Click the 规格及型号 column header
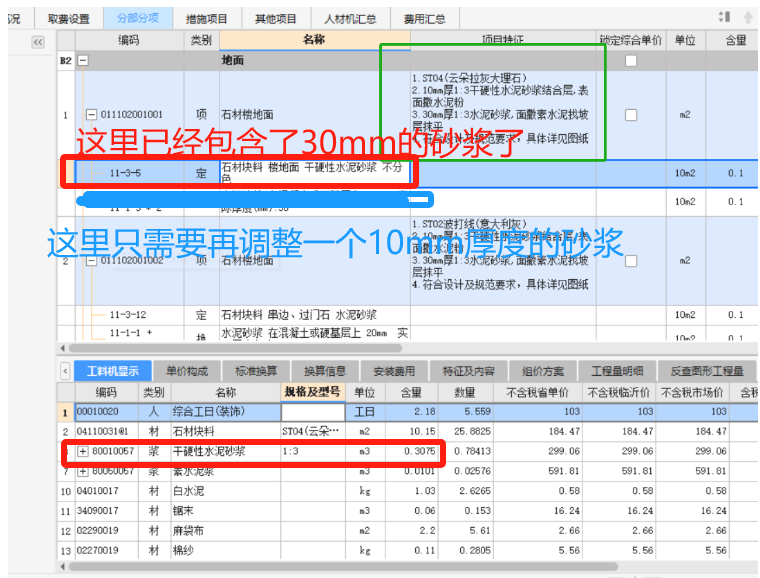 coord(313,392)
